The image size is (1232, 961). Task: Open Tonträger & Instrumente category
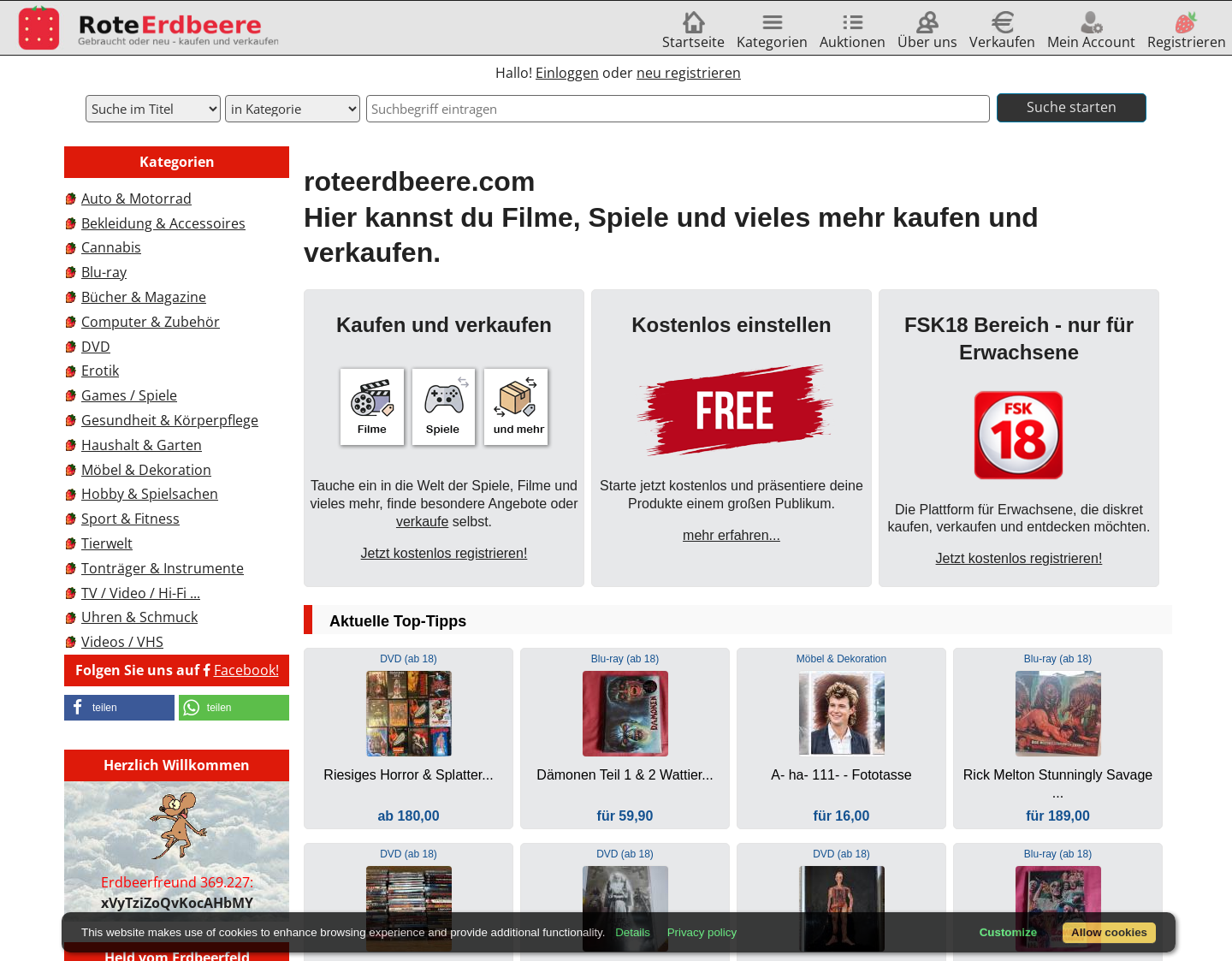point(163,568)
